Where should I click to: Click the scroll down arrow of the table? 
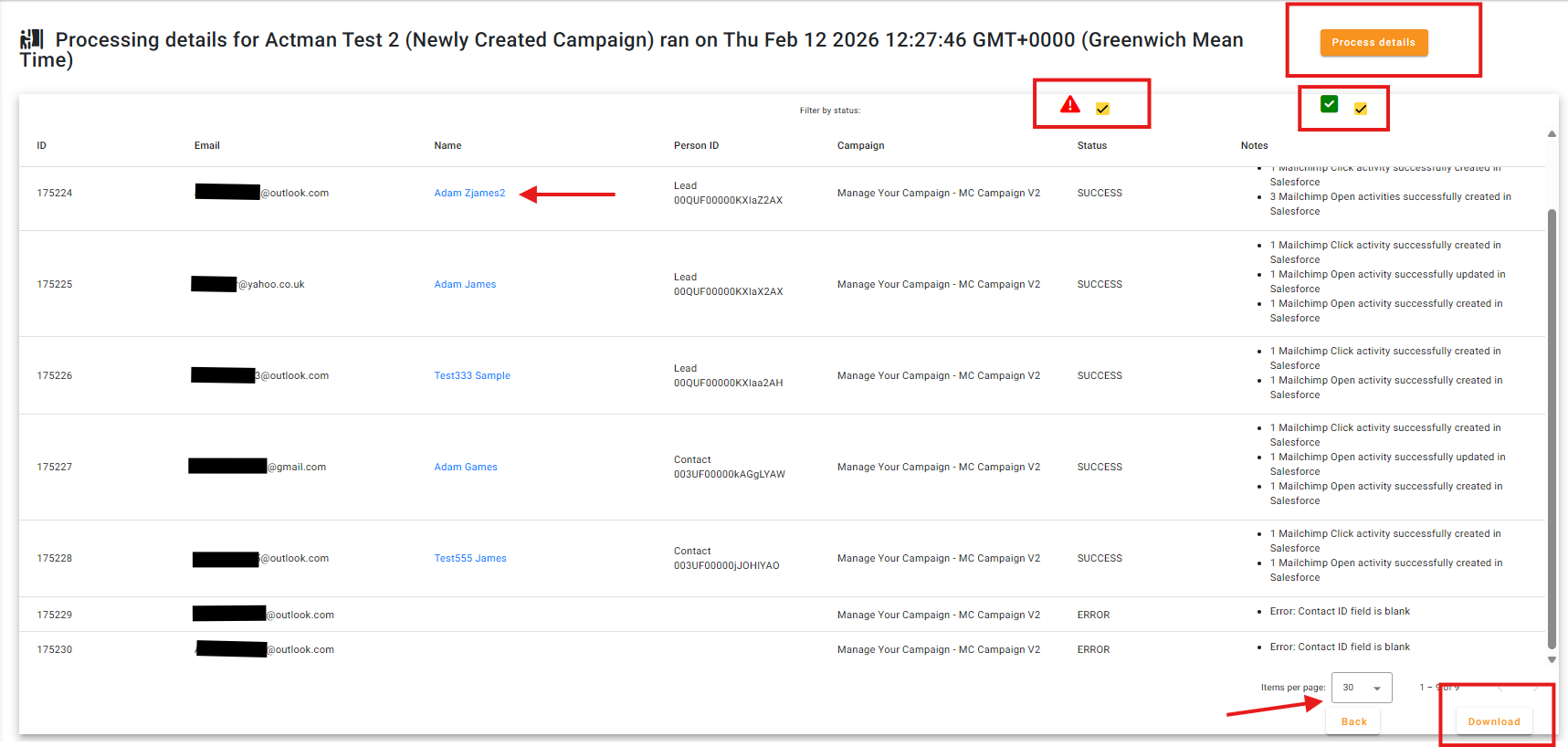(x=1552, y=659)
